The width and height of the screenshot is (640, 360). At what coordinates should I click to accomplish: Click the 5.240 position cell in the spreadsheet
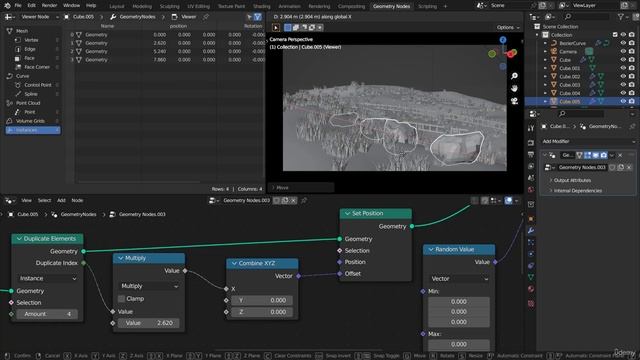[160, 51]
